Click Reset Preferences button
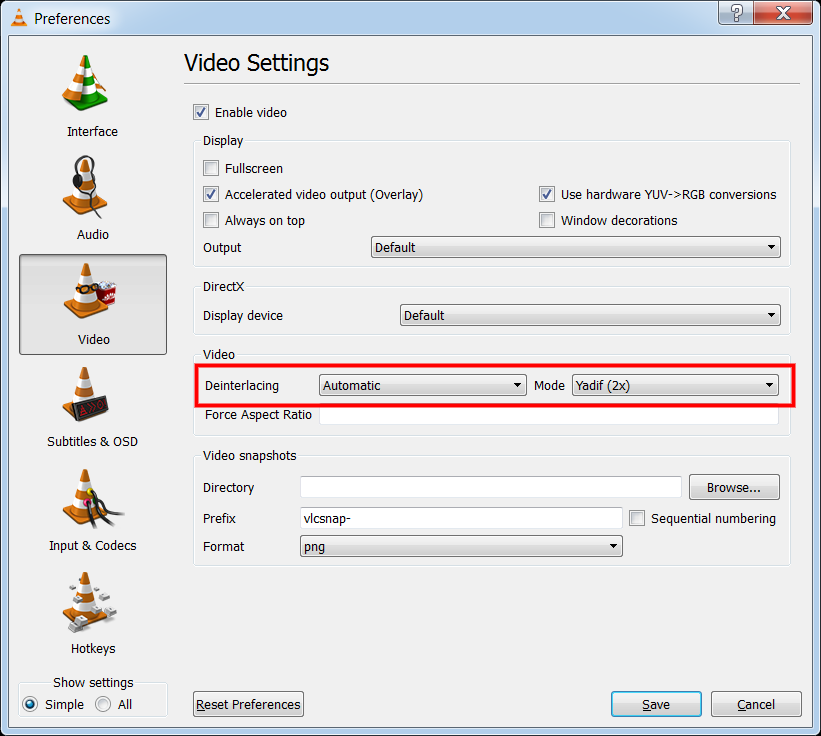 coord(248,704)
